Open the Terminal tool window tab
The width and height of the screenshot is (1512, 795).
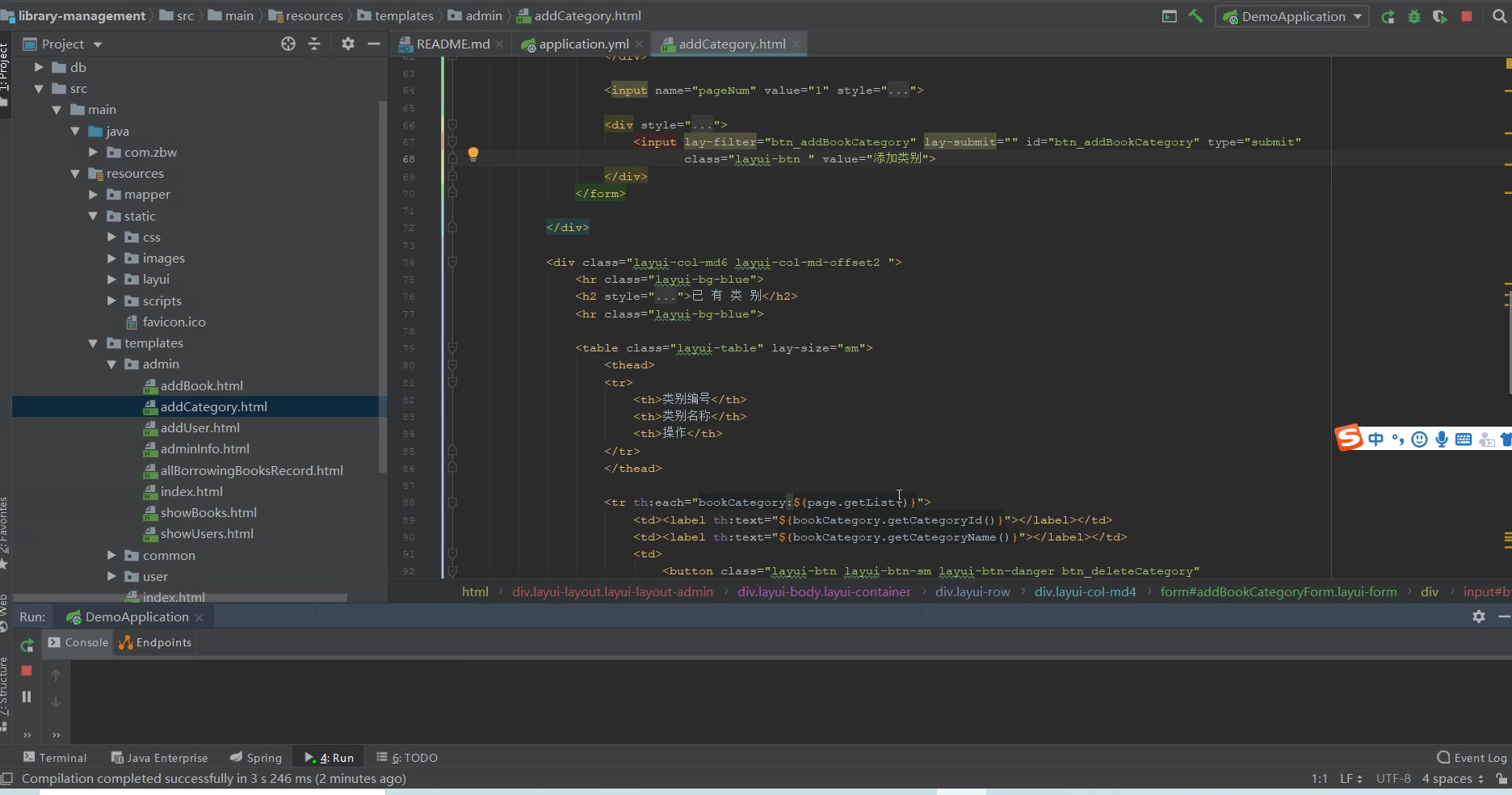(x=55, y=758)
